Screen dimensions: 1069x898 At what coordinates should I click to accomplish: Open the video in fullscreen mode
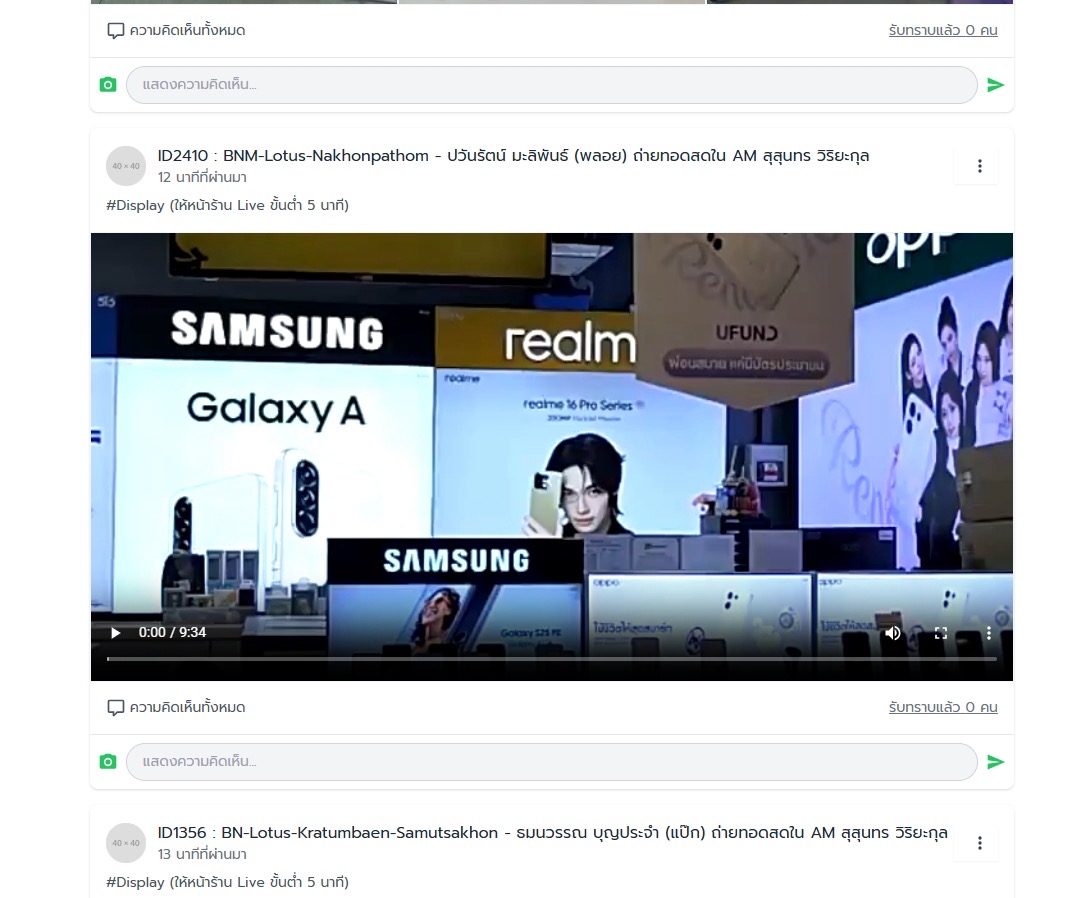point(941,633)
